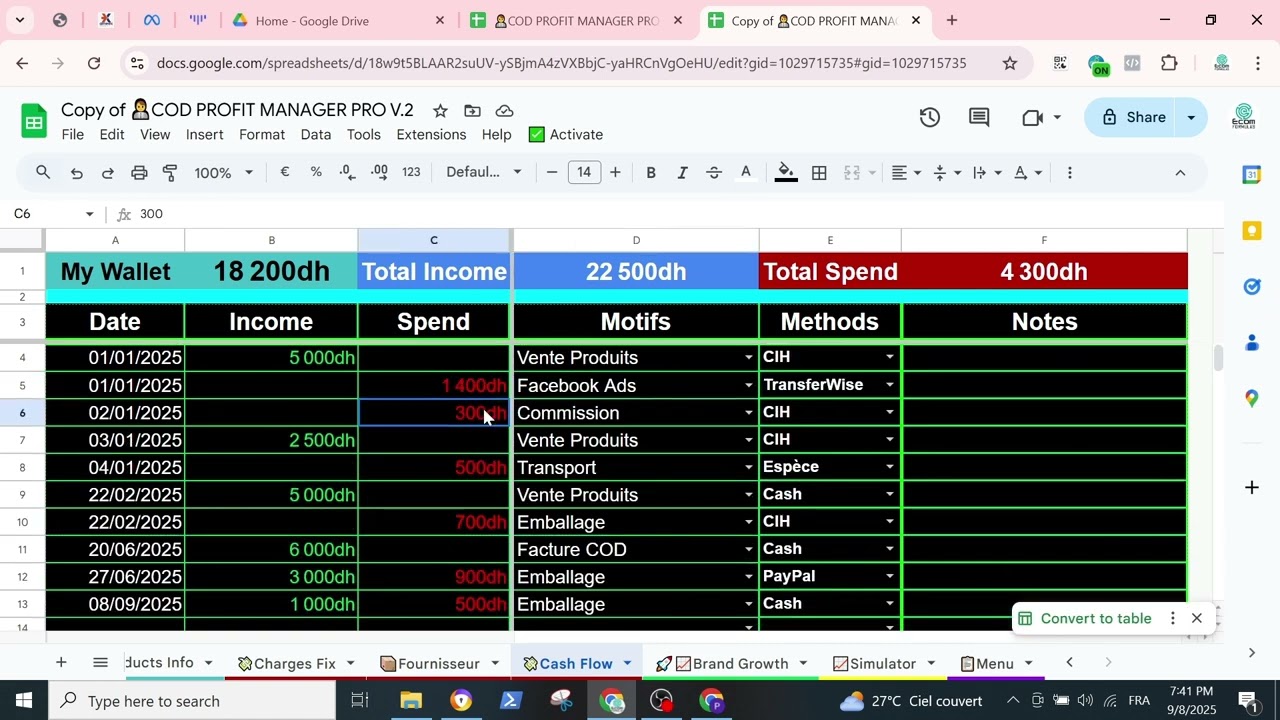Screen dimensions: 1280x720
Task: Open Google Maps in the side panel
Action: (1251, 398)
